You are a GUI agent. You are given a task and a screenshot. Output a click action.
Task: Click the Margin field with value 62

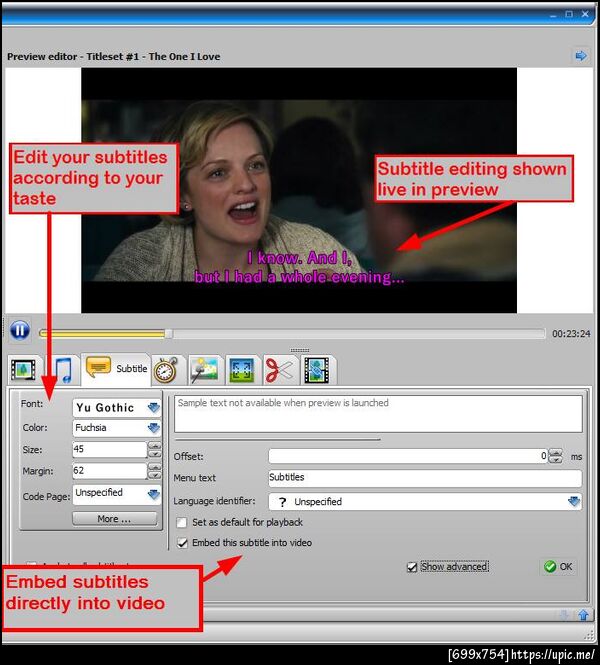tap(109, 471)
